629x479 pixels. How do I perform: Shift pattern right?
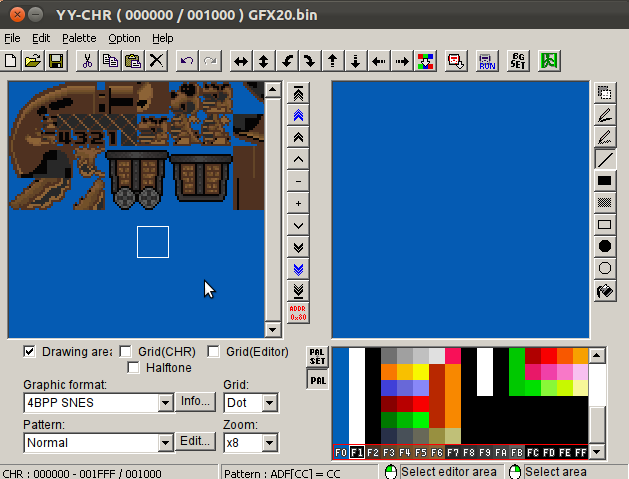(402, 61)
